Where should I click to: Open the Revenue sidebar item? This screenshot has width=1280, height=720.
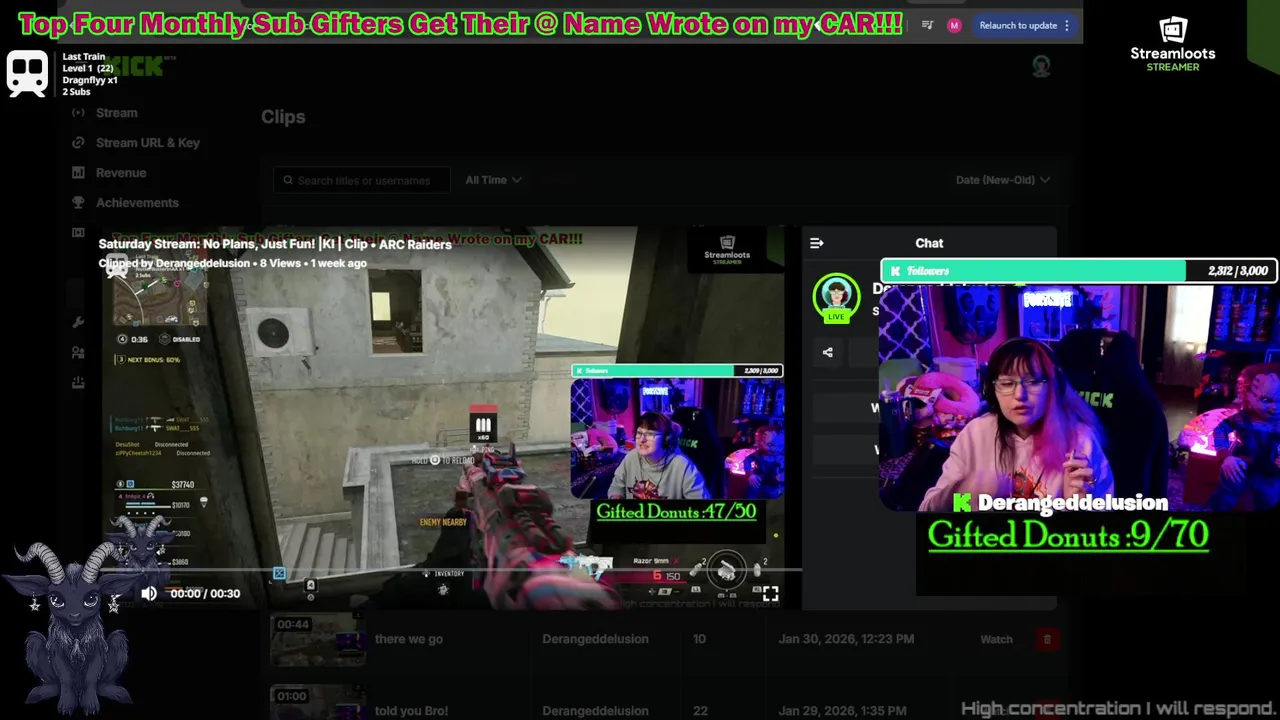121,173
